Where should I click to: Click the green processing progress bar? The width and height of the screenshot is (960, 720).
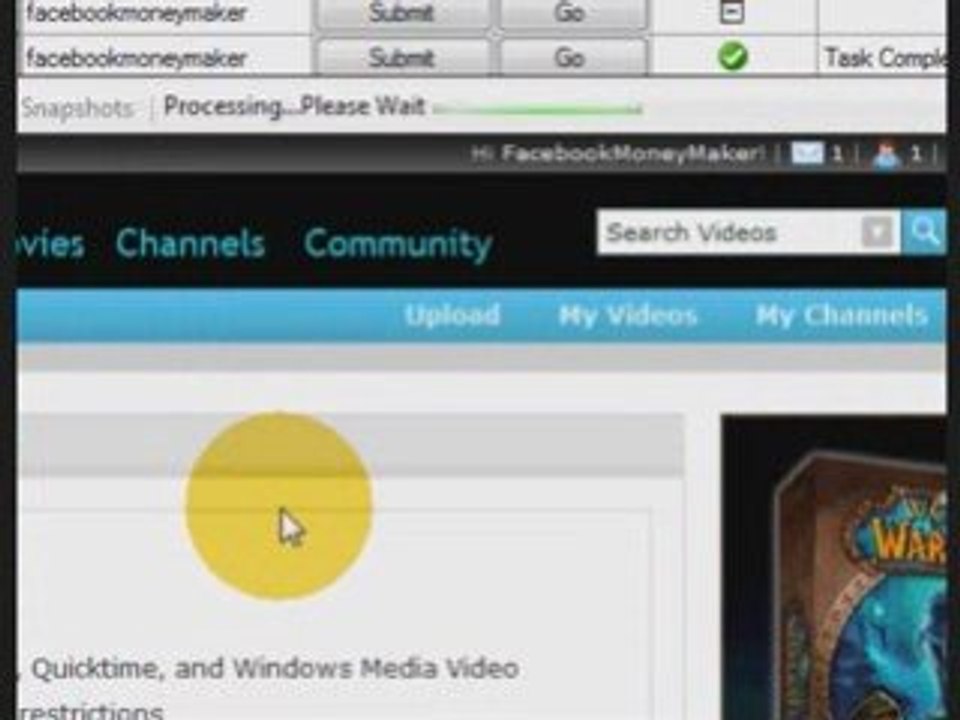(538, 110)
